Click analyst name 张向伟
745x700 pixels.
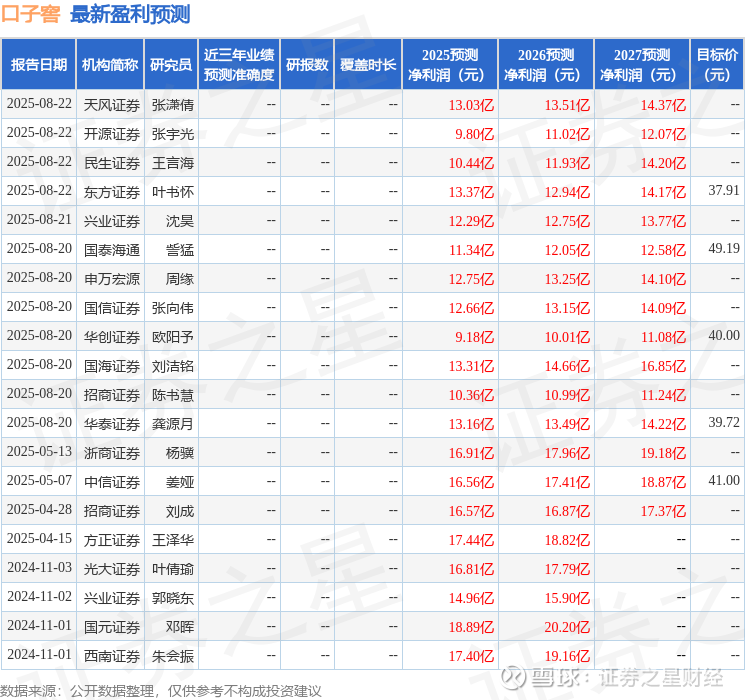click(x=173, y=308)
